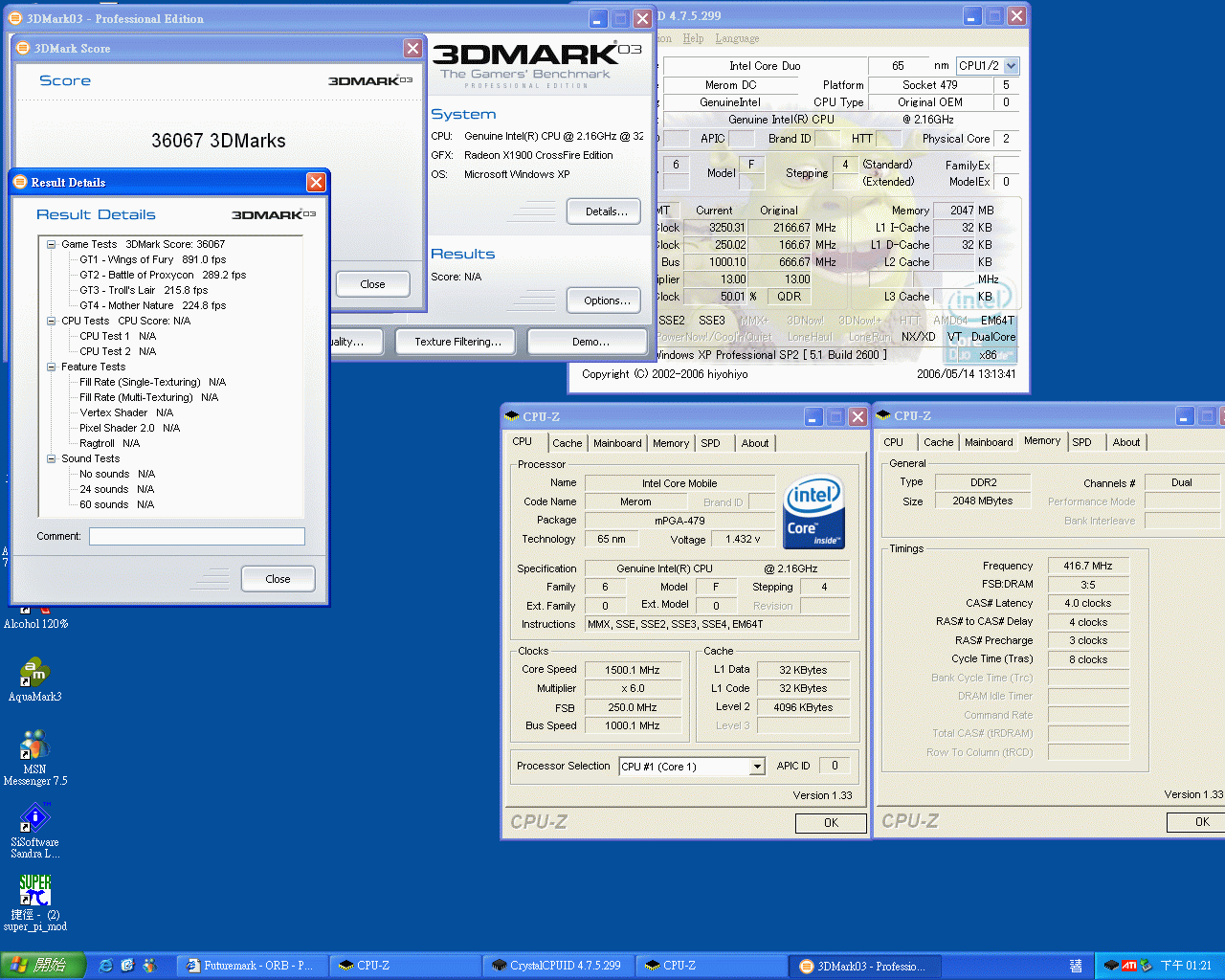Open Mainboard tab in right CPU-Z window
1225x980 pixels.
click(x=989, y=442)
